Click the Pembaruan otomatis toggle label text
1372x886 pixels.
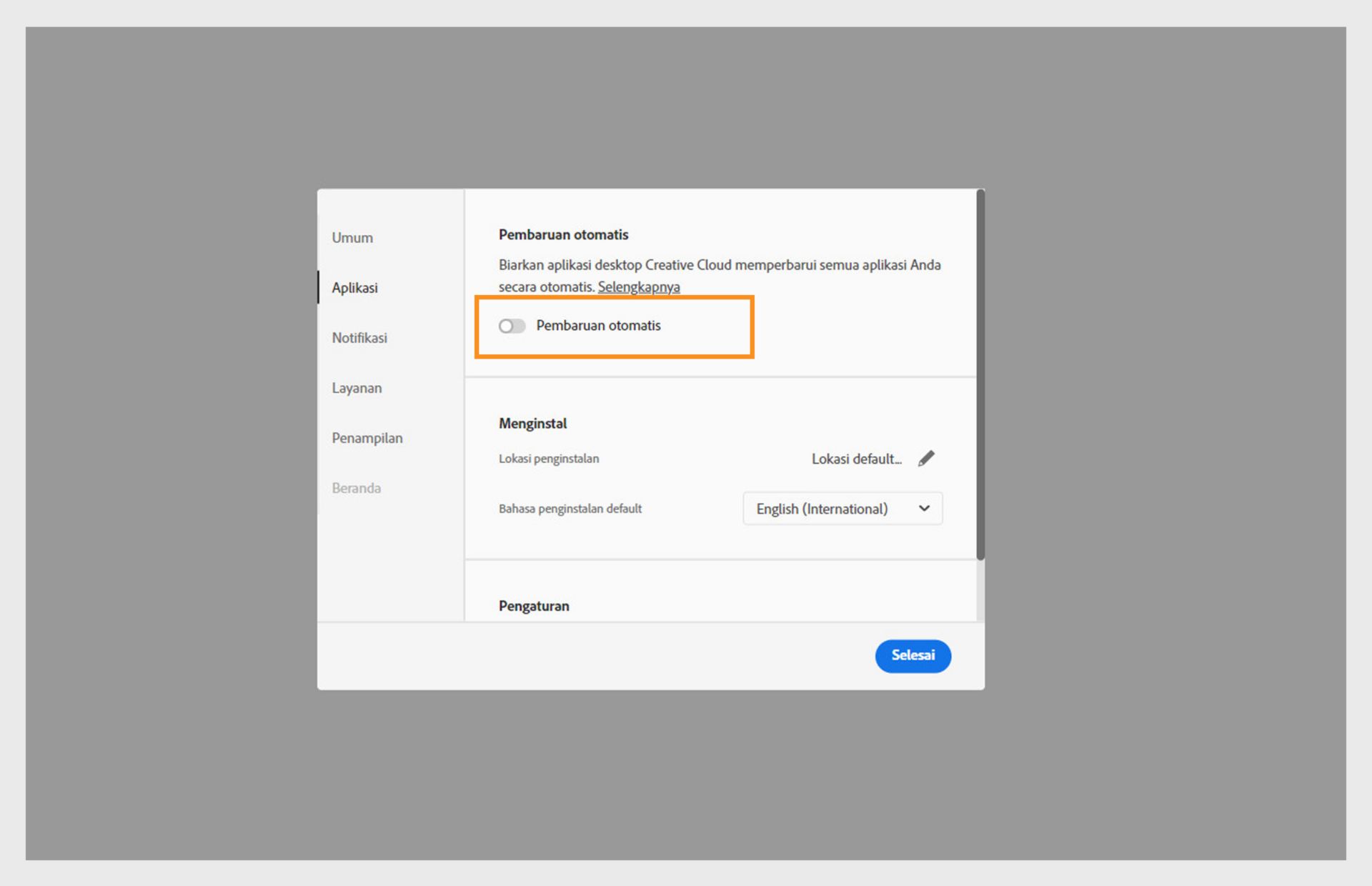coord(598,326)
